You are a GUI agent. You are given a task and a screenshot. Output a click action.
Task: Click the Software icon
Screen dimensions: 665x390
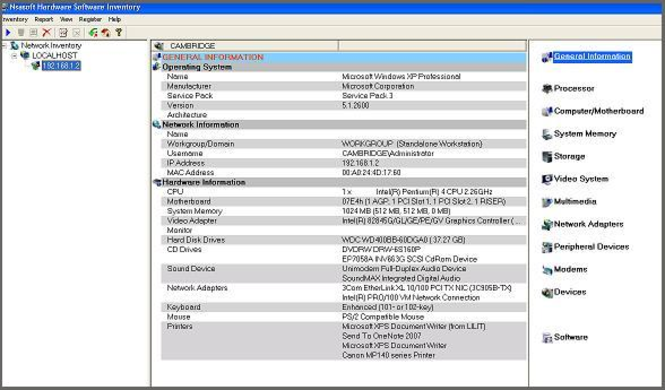click(x=547, y=337)
